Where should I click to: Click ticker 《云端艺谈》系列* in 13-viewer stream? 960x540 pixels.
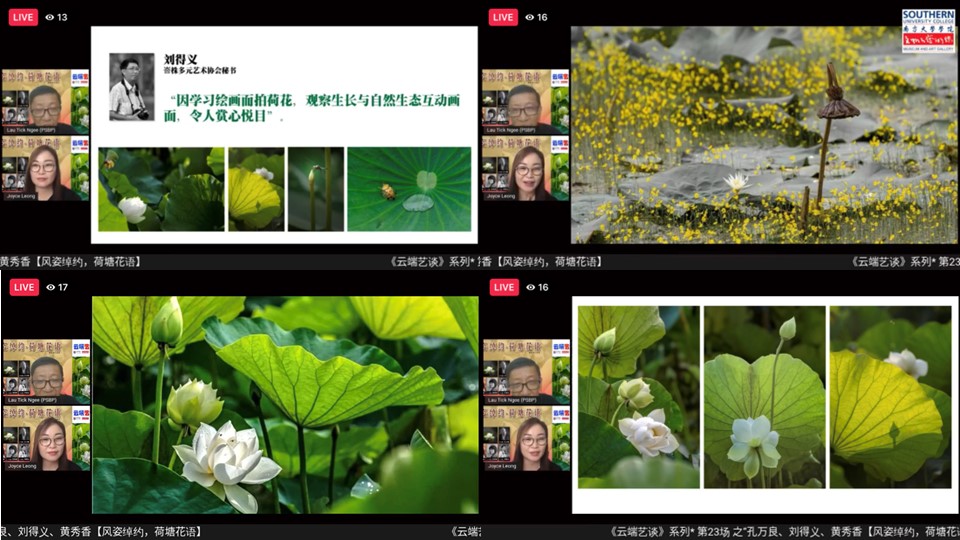click(433, 261)
